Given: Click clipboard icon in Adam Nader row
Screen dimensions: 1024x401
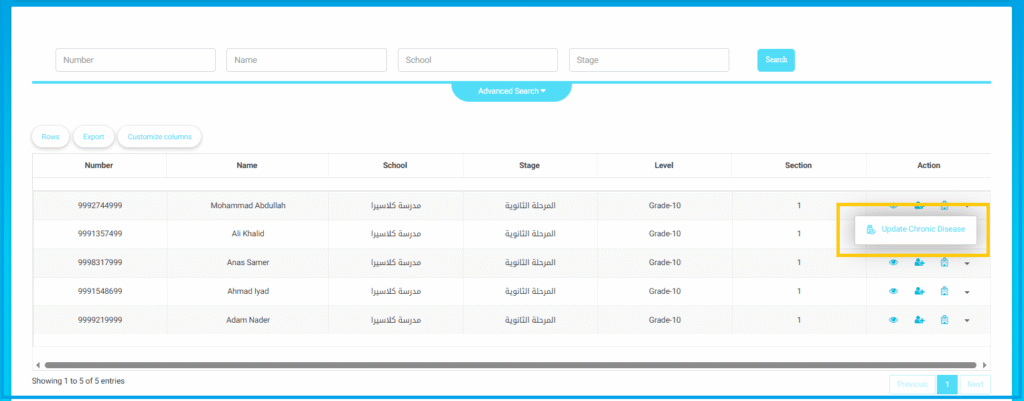Looking at the screenshot, I should pos(944,320).
